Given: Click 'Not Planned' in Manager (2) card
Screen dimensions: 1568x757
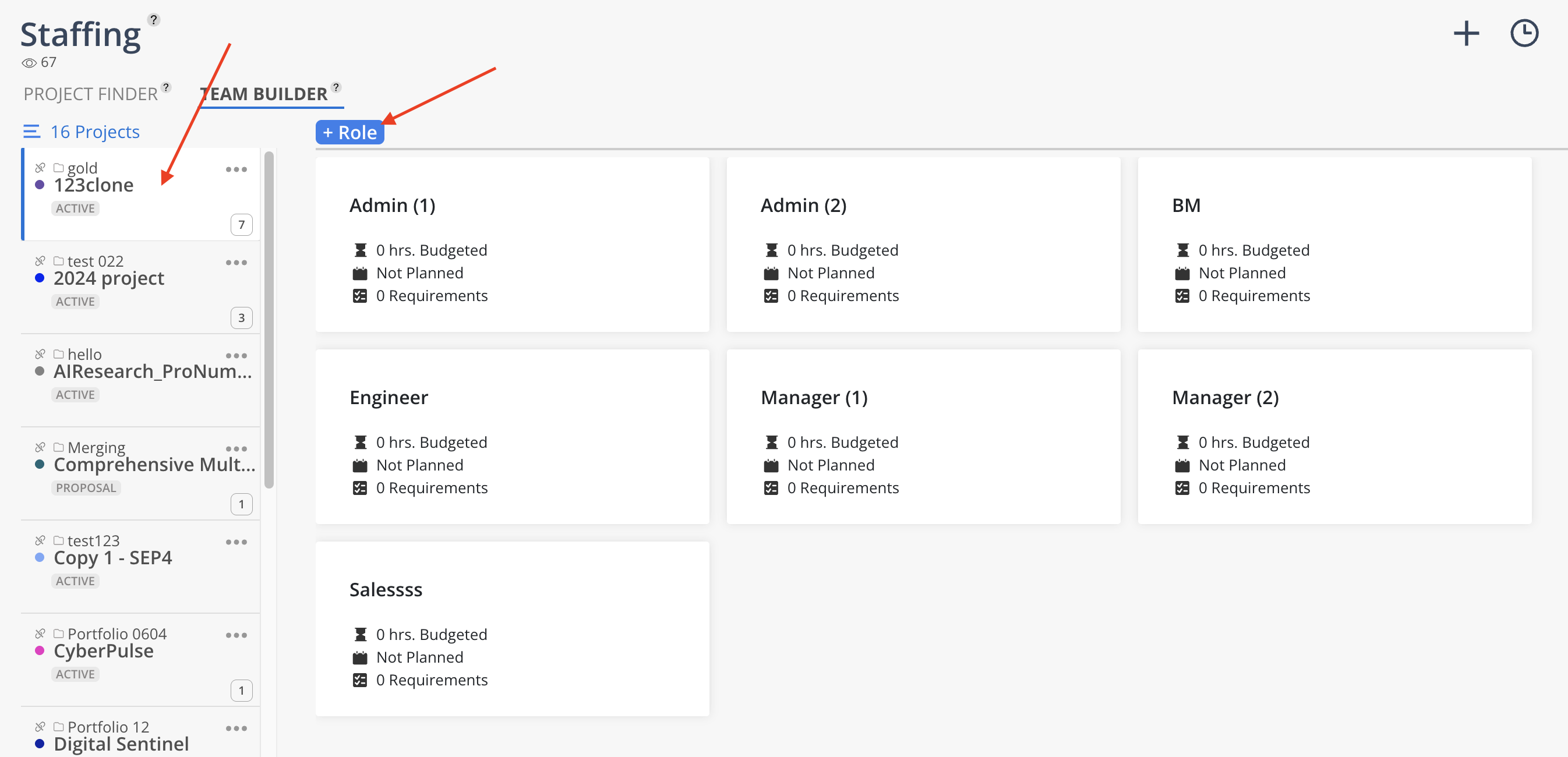Looking at the screenshot, I should (x=1242, y=465).
